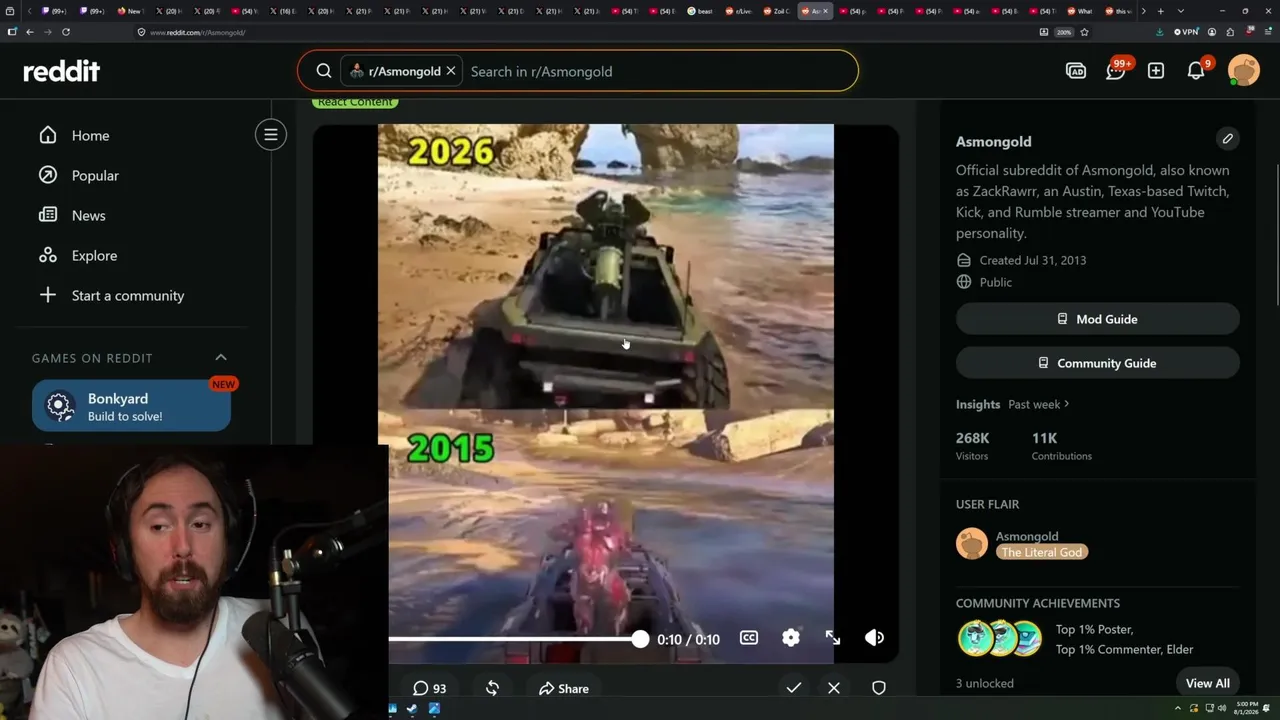Open the Reddit advertise icon
The height and width of the screenshot is (720, 1280).
[x=1076, y=71]
